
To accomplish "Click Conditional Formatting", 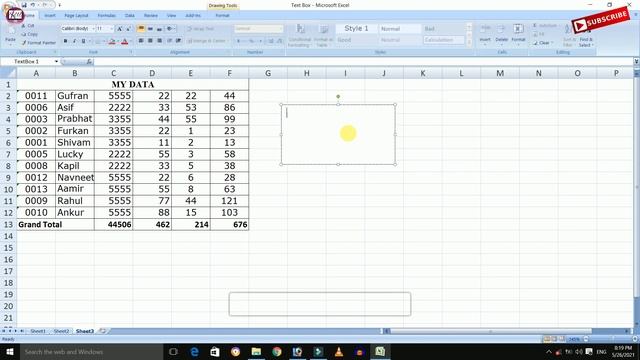I will [300, 36].
